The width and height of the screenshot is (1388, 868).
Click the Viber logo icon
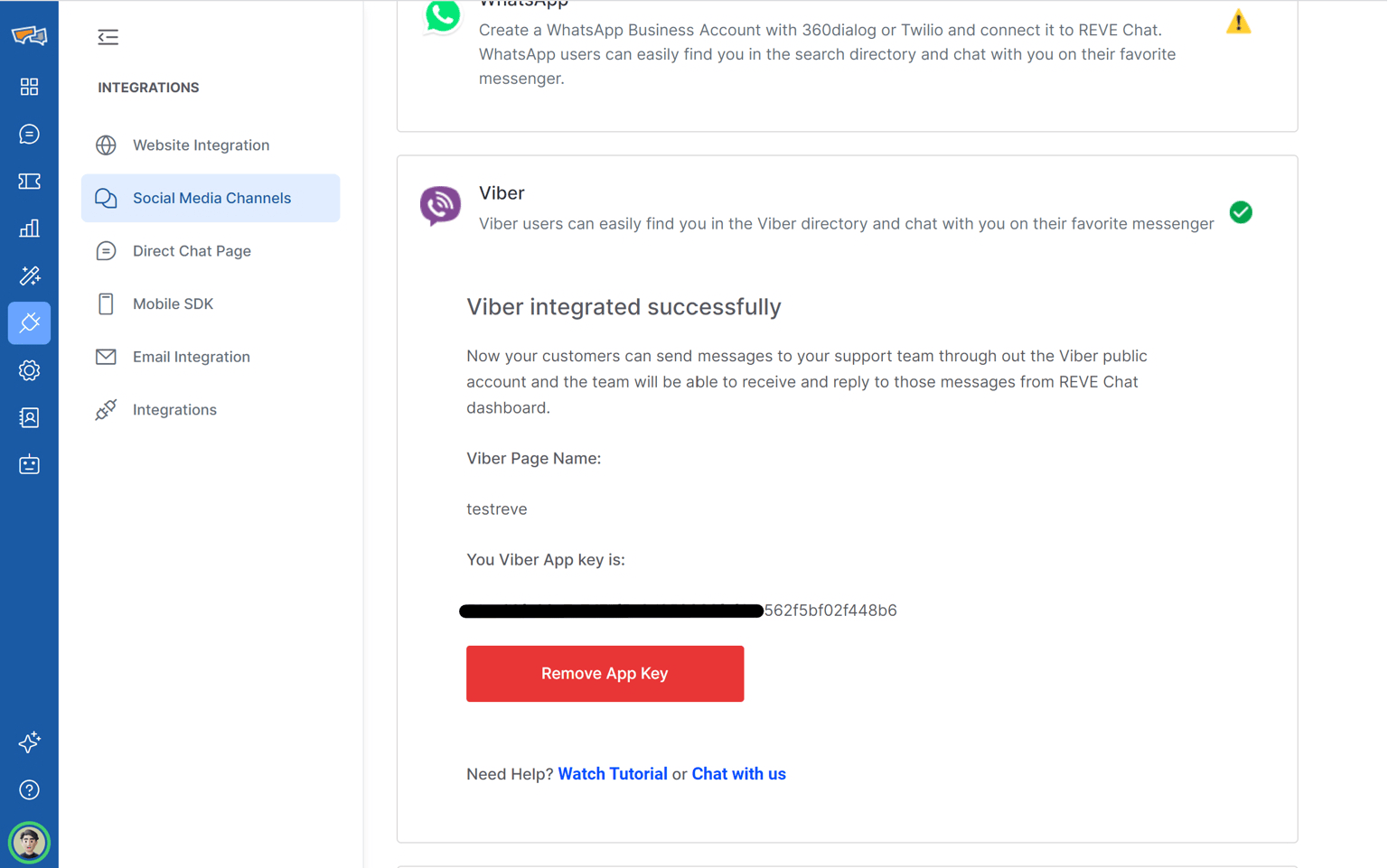click(440, 206)
